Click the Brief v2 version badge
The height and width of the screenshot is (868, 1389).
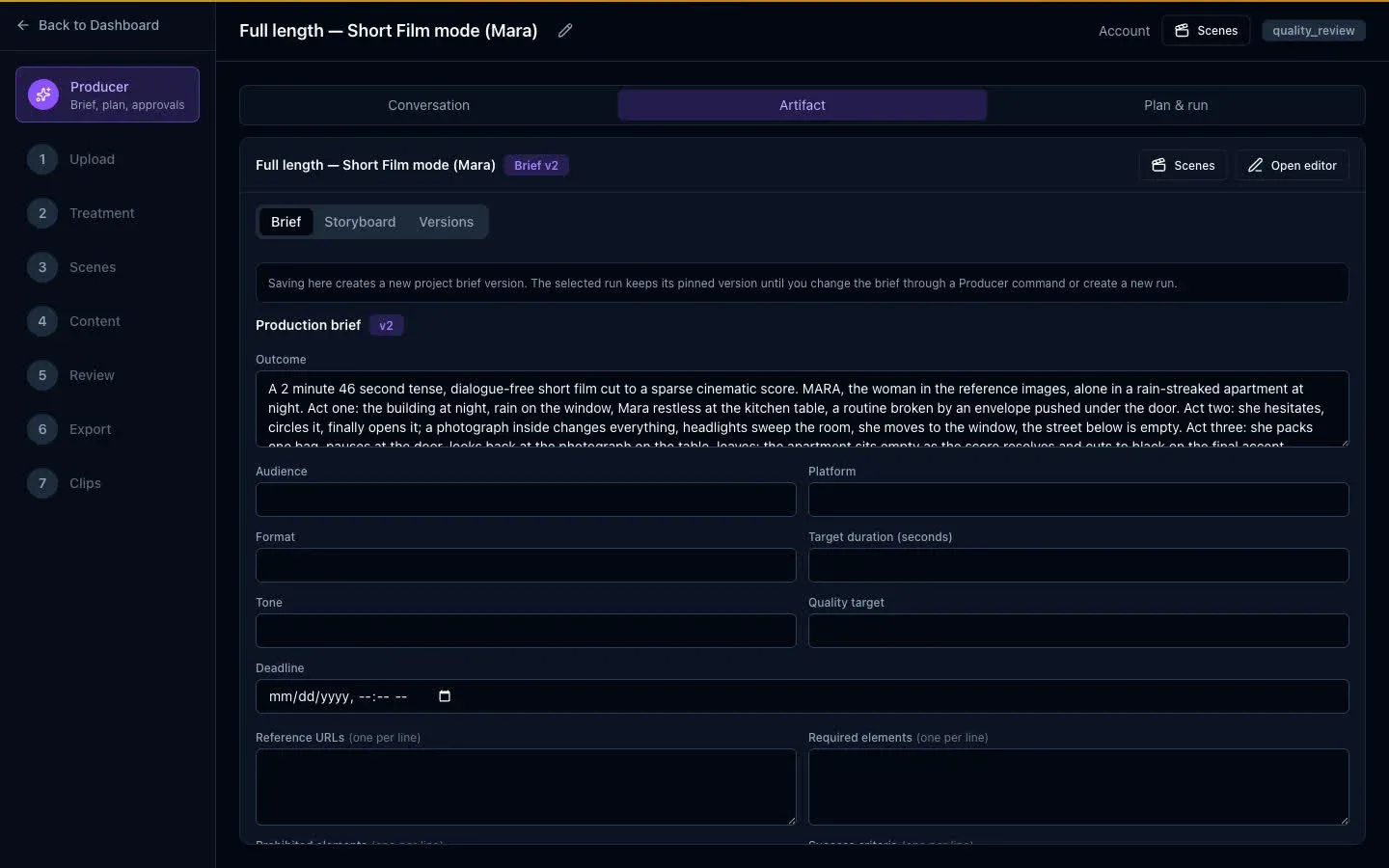536,166
